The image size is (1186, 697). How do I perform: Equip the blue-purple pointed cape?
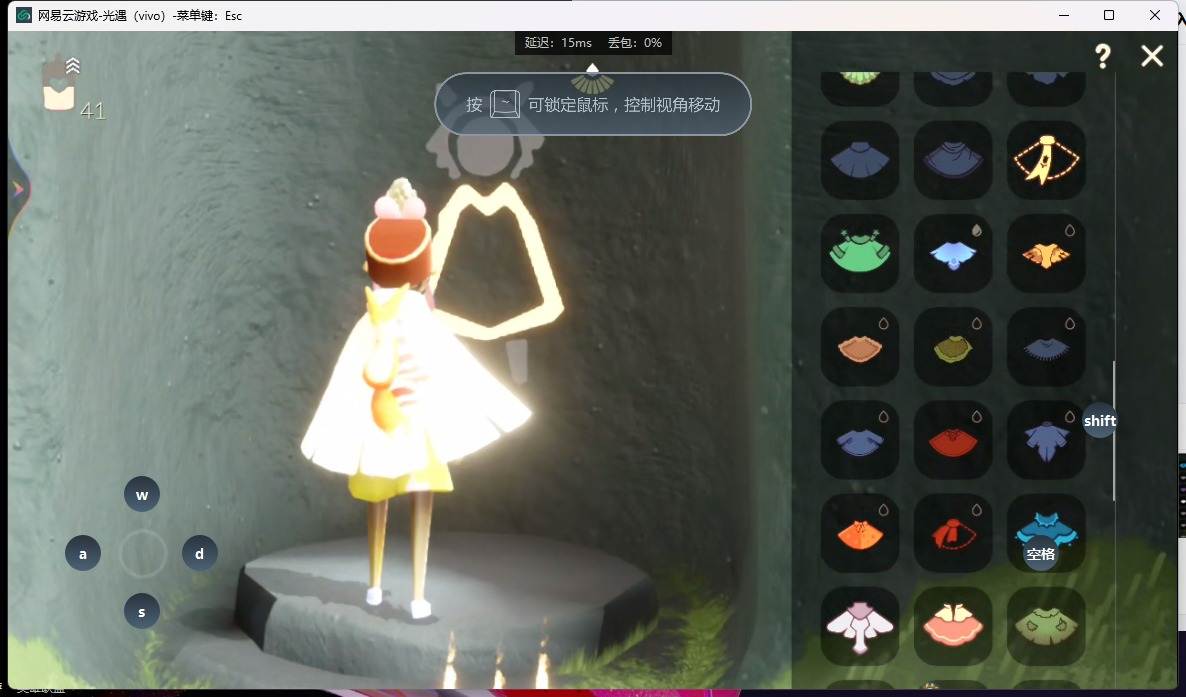click(1046, 440)
